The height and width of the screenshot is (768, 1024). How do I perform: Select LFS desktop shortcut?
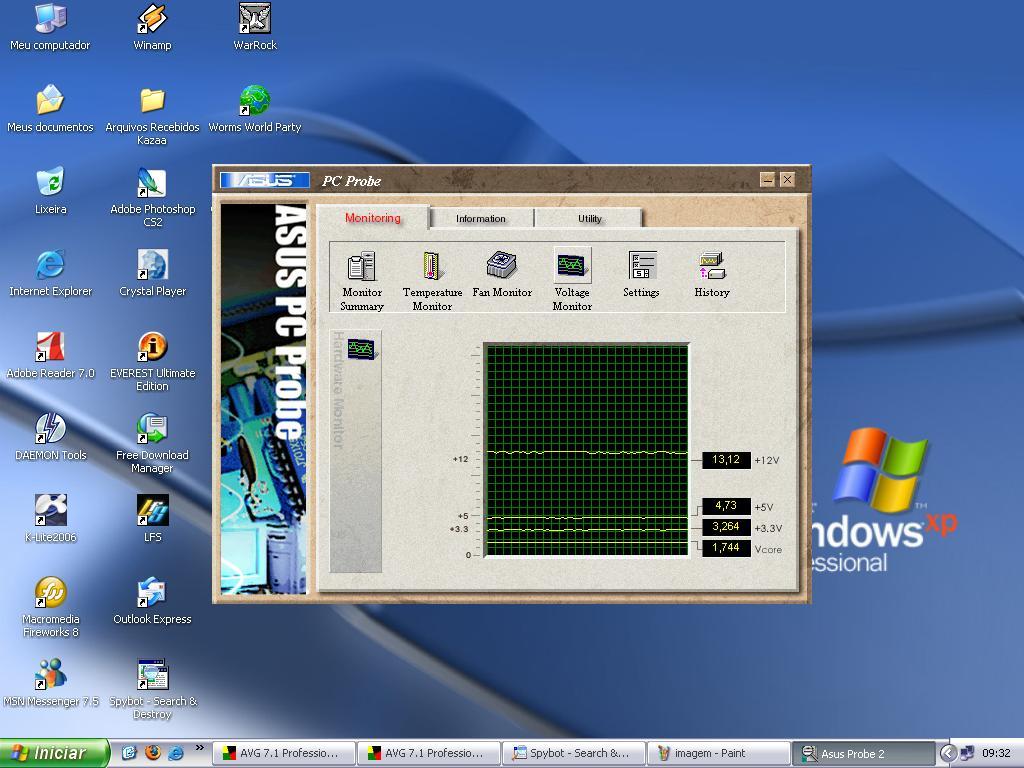pyautogui.click(x=152, y=519)
